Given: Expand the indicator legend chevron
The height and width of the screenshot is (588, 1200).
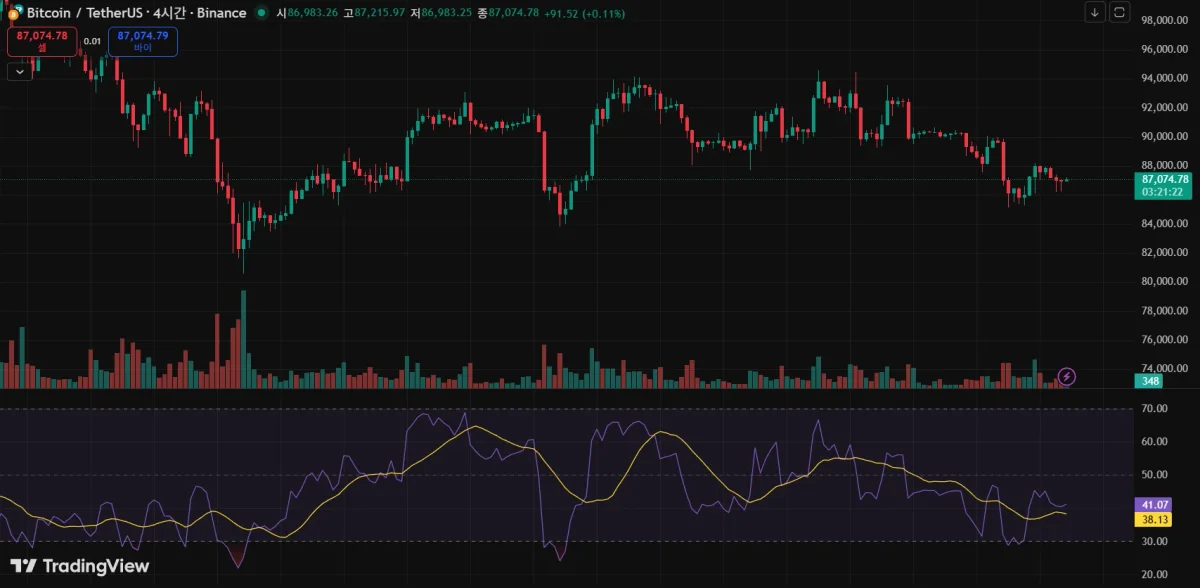Looking at the screenshot, I should (x=19, y=71).
